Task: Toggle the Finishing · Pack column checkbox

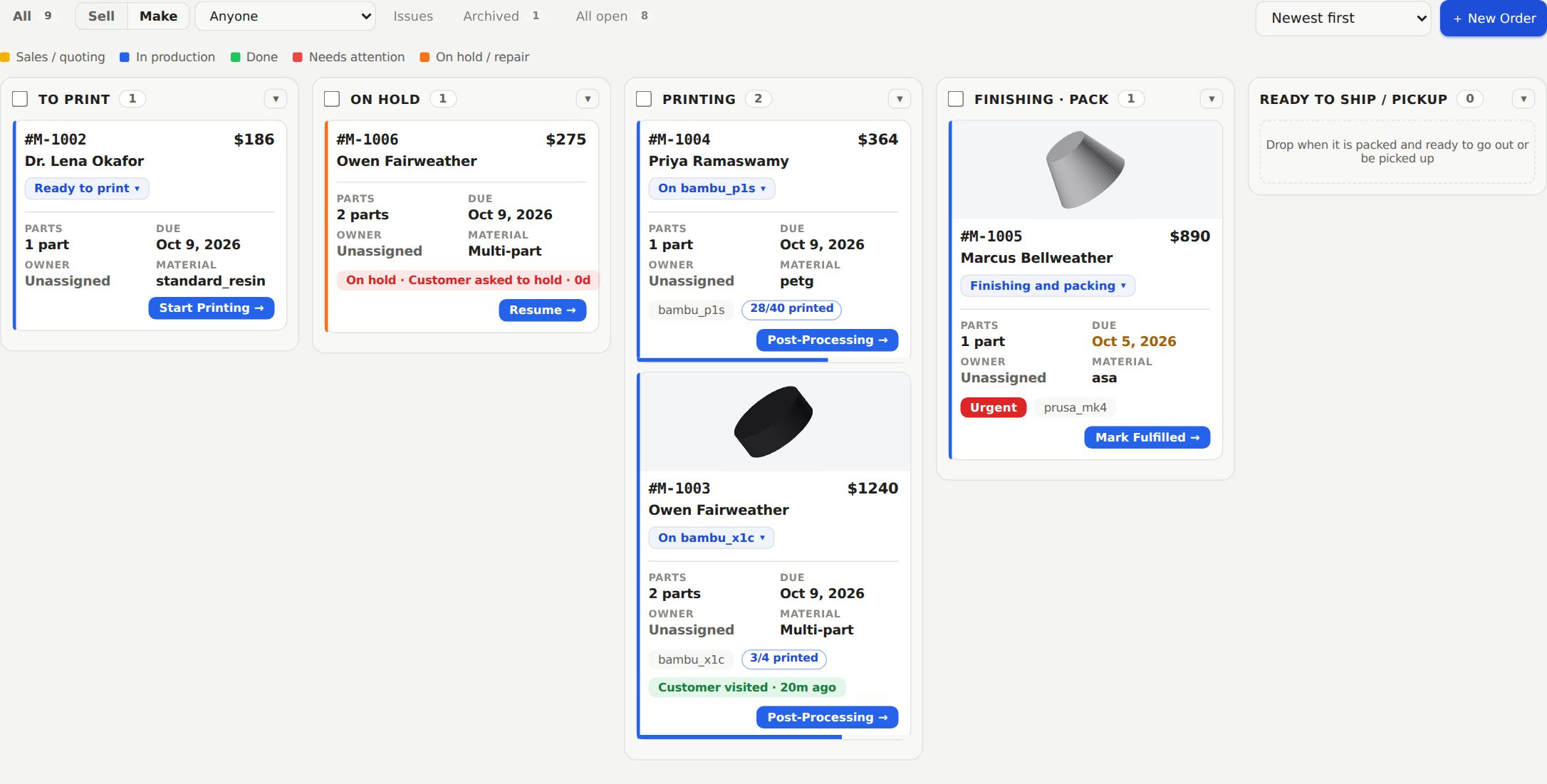Action: [x=956, y=99]
